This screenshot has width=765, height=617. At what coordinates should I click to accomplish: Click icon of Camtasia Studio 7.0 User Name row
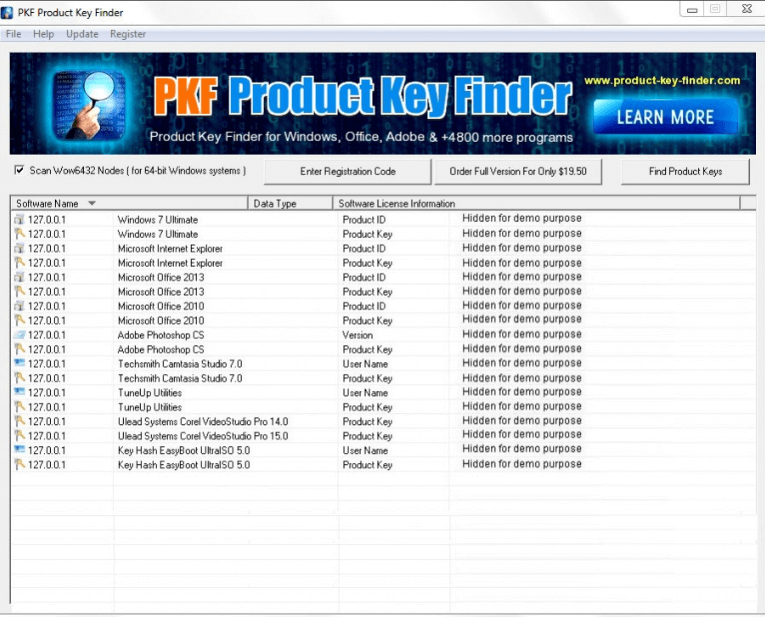(19, 363)
